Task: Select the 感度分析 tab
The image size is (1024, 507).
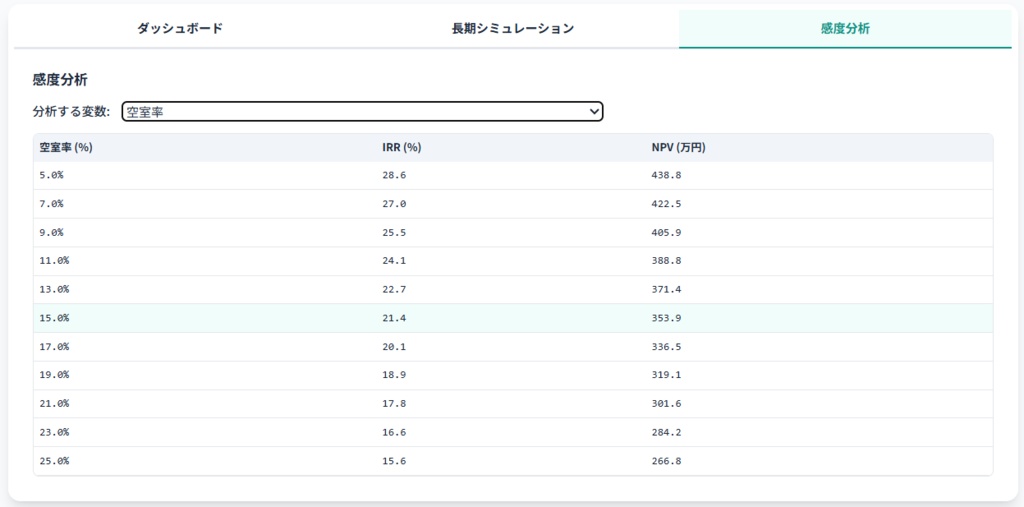Action: click(x=845, y=29)
